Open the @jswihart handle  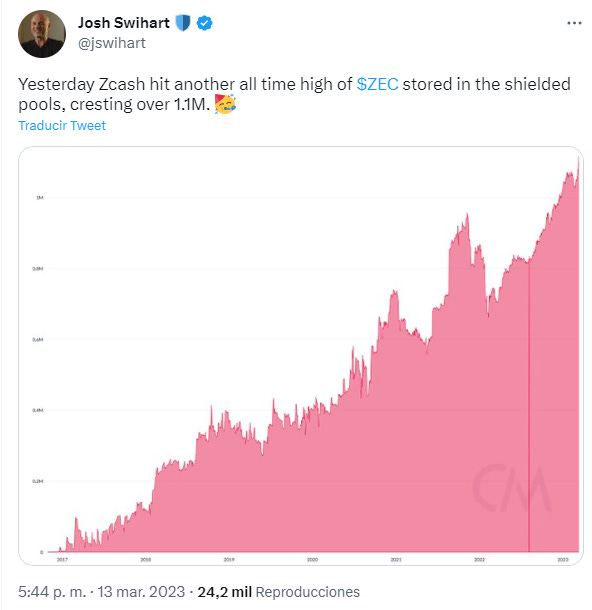[112, 43]
